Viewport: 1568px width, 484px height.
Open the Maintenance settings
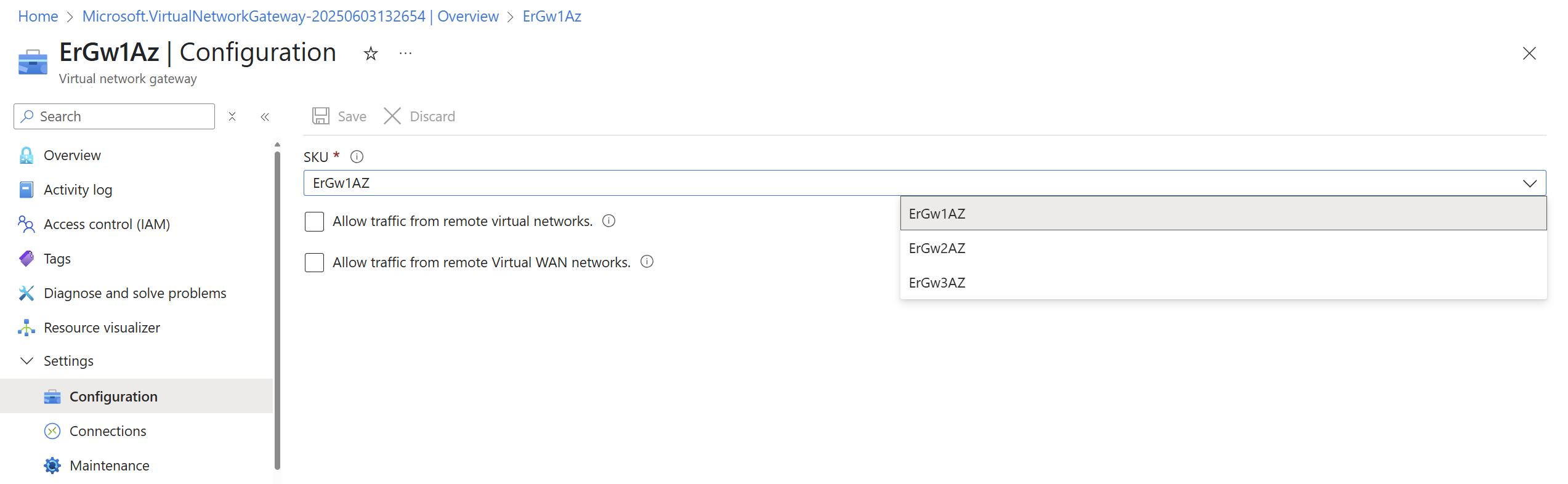110,465
